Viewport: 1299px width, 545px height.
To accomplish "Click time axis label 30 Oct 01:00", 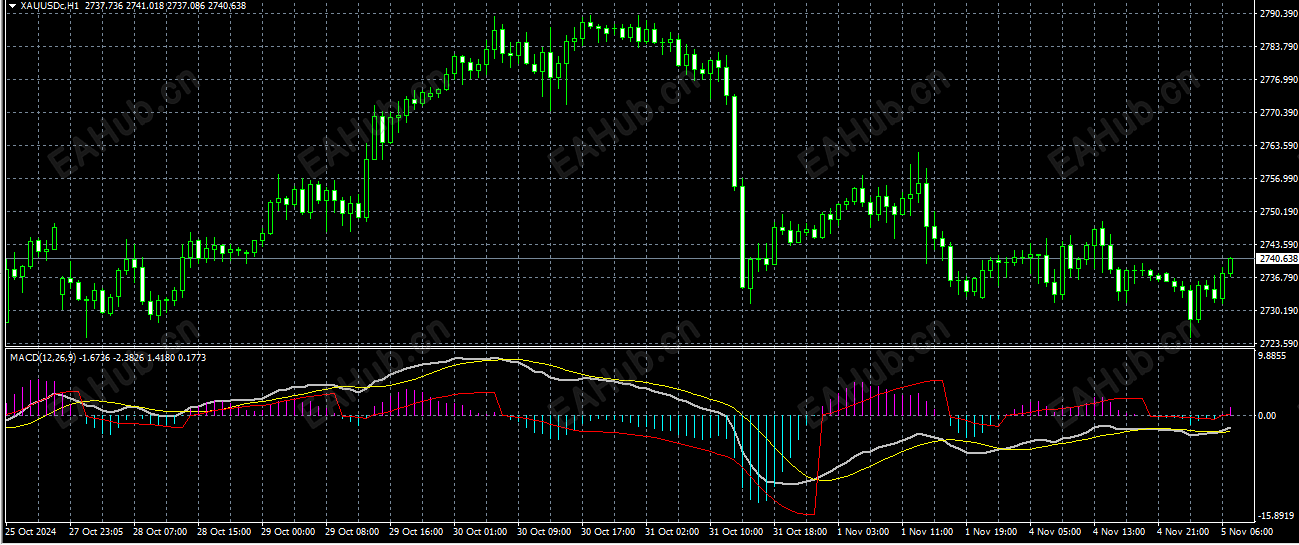I will click(x=479, y=531).
